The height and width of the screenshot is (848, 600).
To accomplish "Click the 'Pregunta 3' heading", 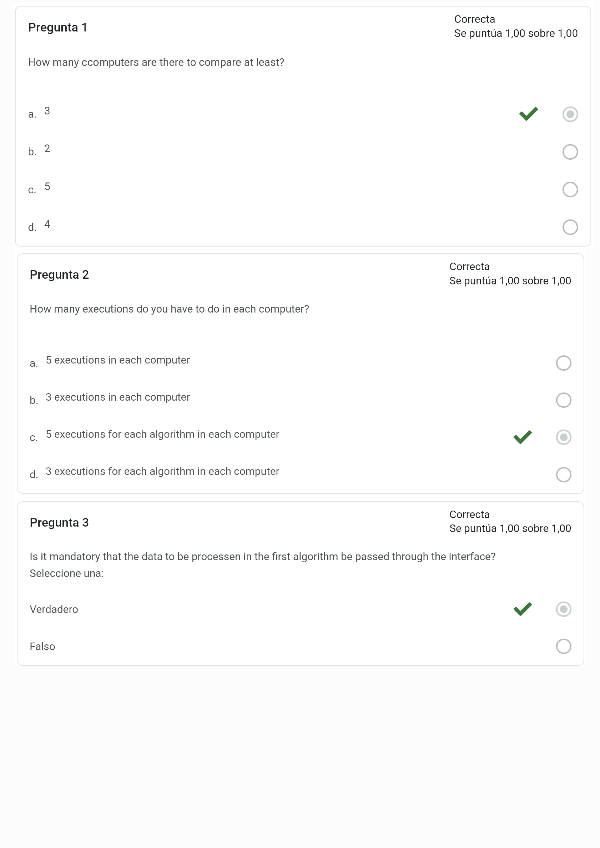I will coord(59,523).
